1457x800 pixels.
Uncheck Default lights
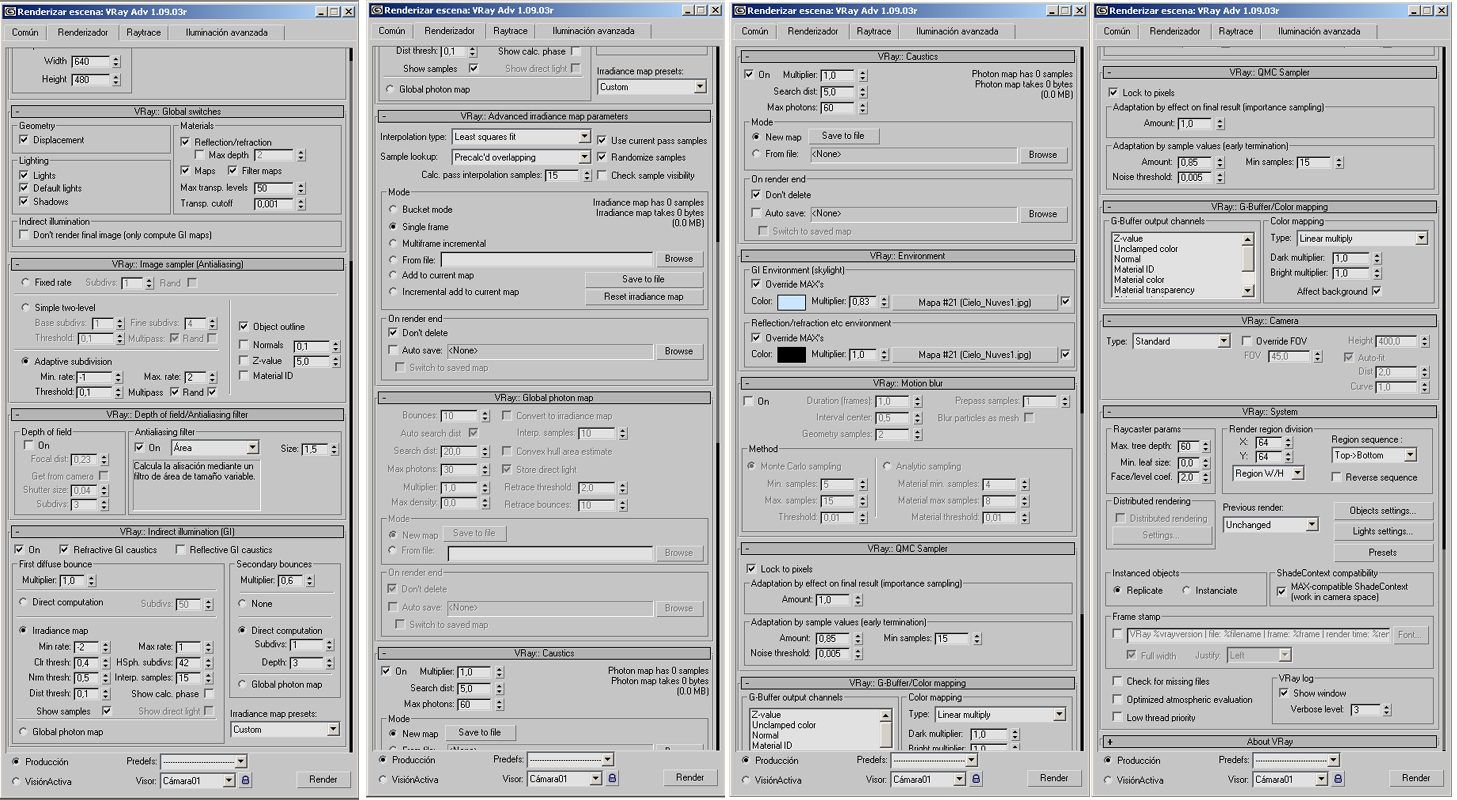coord(24,188)
